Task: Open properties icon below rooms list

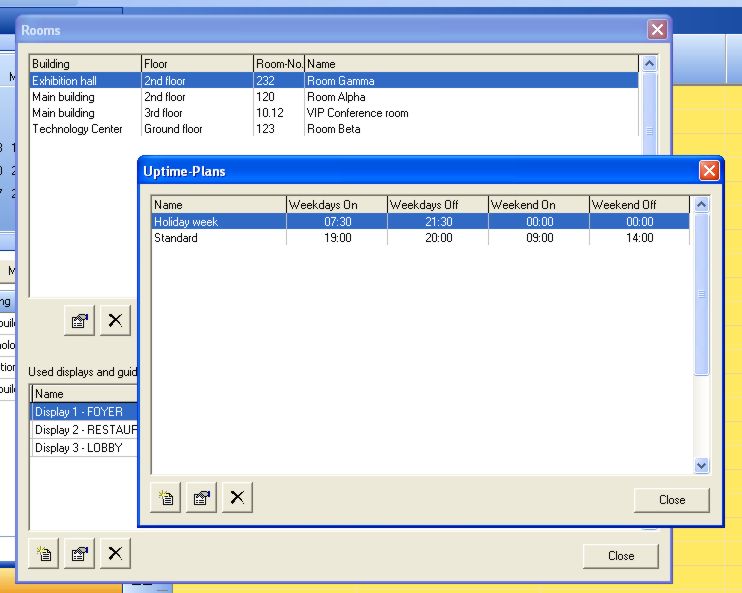Action: tap(80, 320)
